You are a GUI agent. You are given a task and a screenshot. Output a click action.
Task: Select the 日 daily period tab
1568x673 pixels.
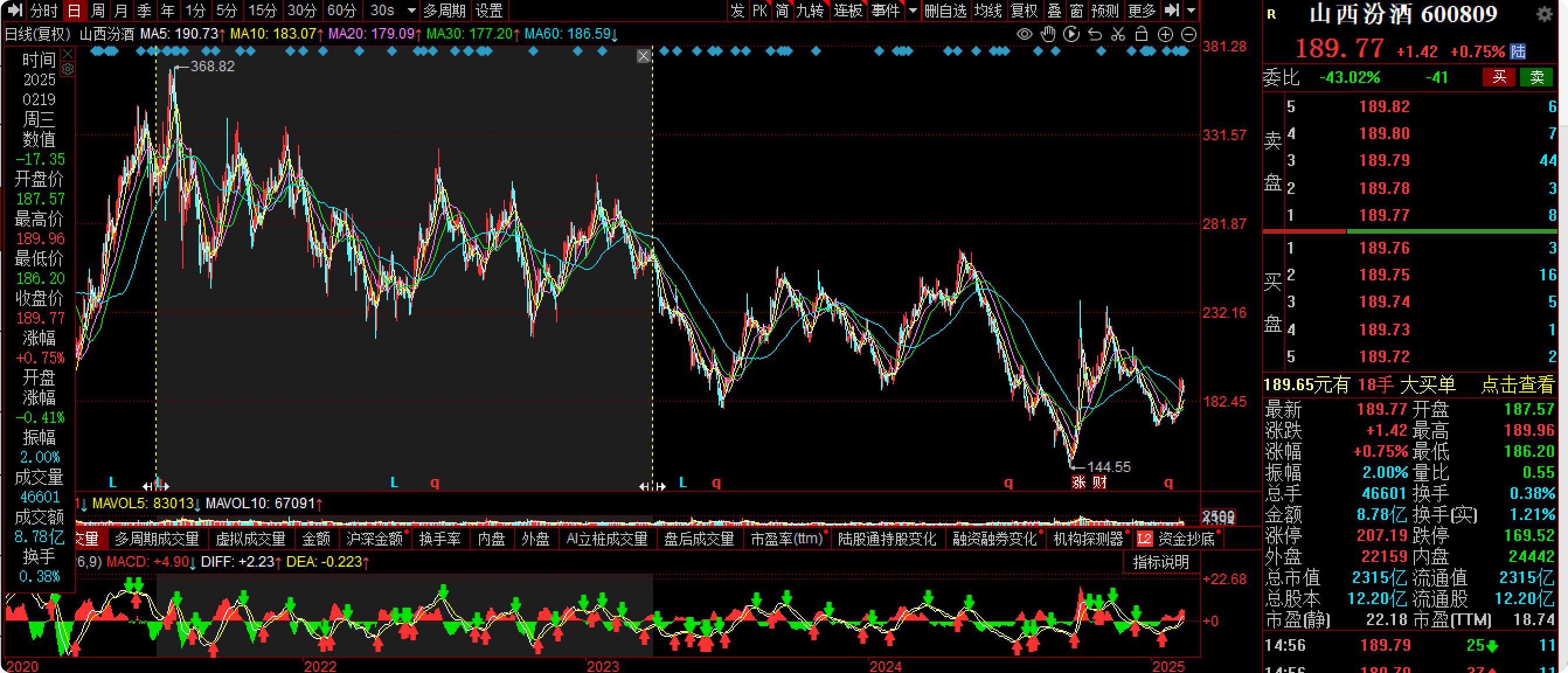click(x=74, y=11)
